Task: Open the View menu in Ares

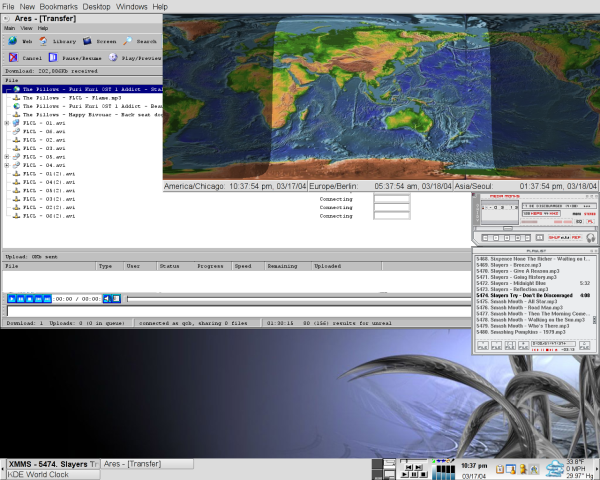Action: click(x=25, y=28)
